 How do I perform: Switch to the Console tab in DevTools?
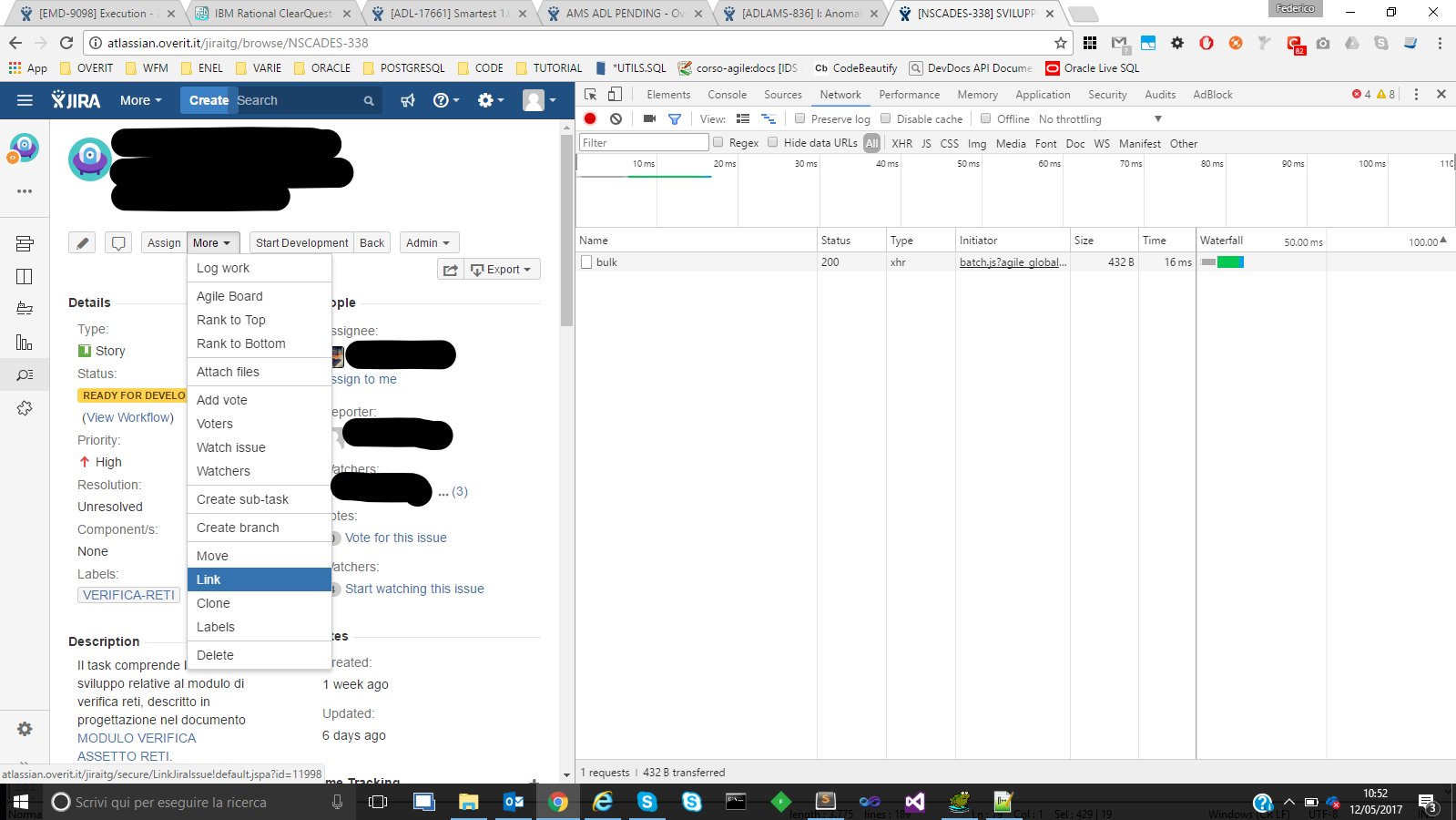[x=727, y=95]
